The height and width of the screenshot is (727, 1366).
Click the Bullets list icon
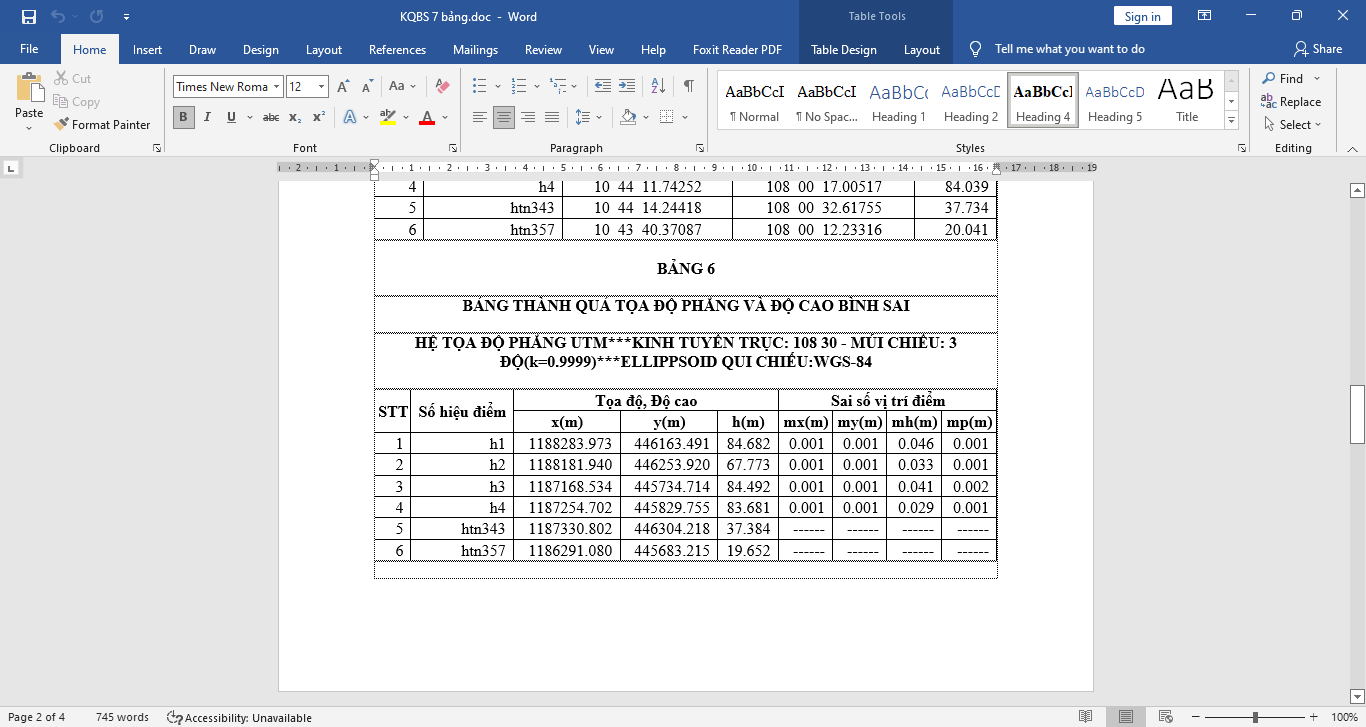pyautogui.click(x=480, y=86)
